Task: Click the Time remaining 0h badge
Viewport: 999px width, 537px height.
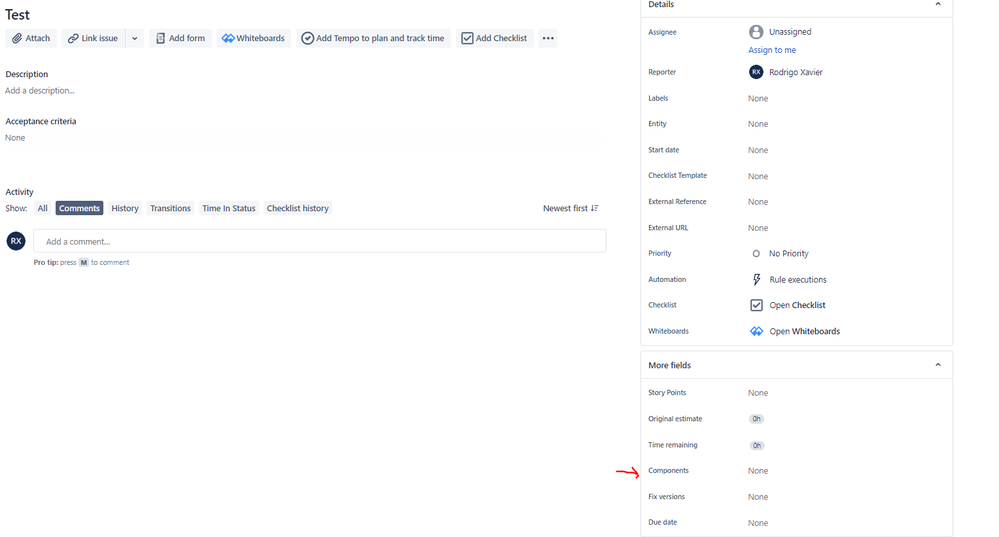Action: tap(756, 445)
